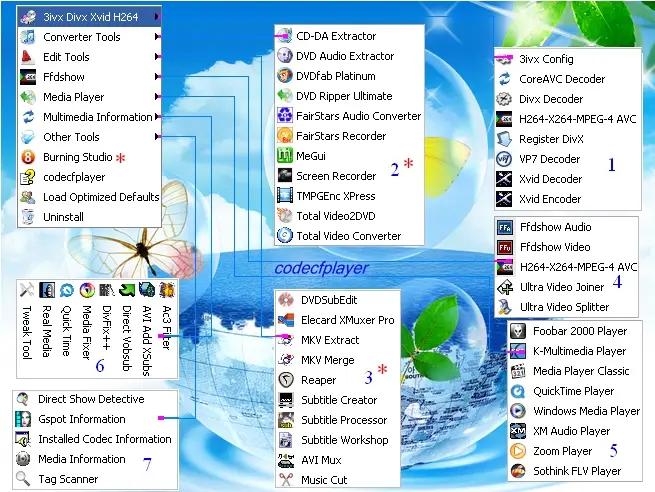Click the Ffdshow Video FFv icon
Viewport: 655px width, 492px height.
(x=505, y=247)
